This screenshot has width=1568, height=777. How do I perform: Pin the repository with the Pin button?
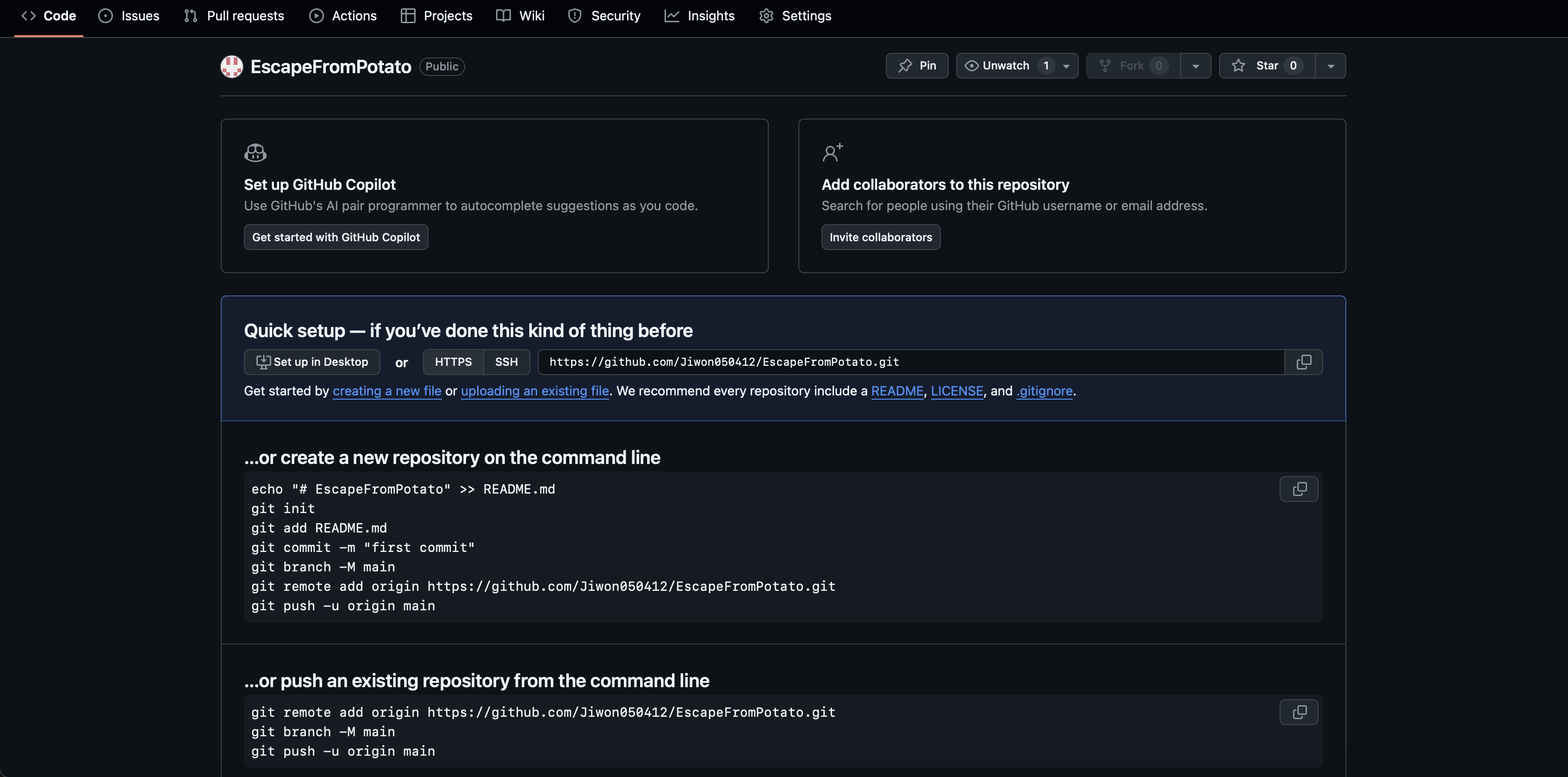click(x=917, y=66)
